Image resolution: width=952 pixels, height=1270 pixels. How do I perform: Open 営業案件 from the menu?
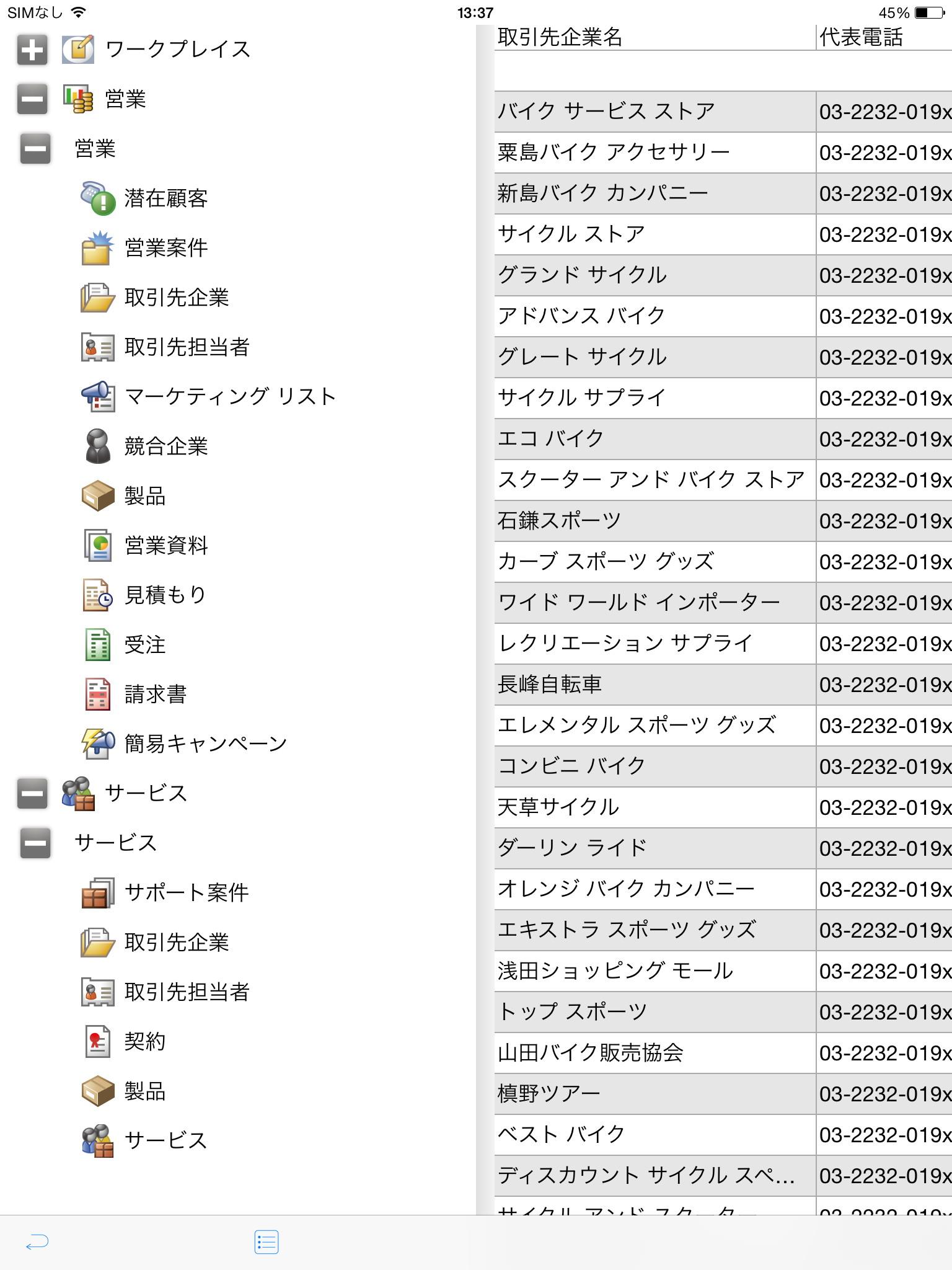[166, 248]
